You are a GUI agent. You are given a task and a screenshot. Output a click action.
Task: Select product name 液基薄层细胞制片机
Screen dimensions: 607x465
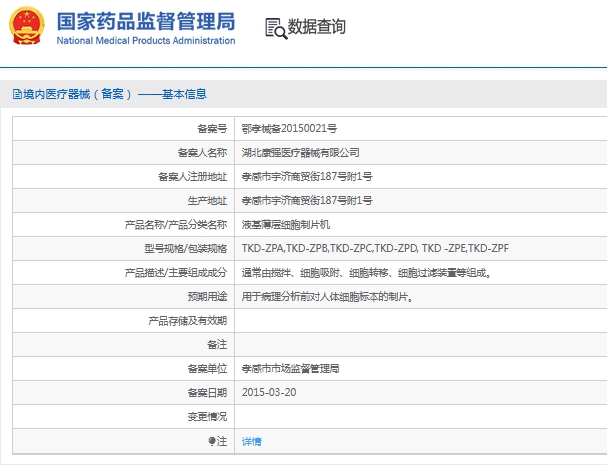[286, 225]
